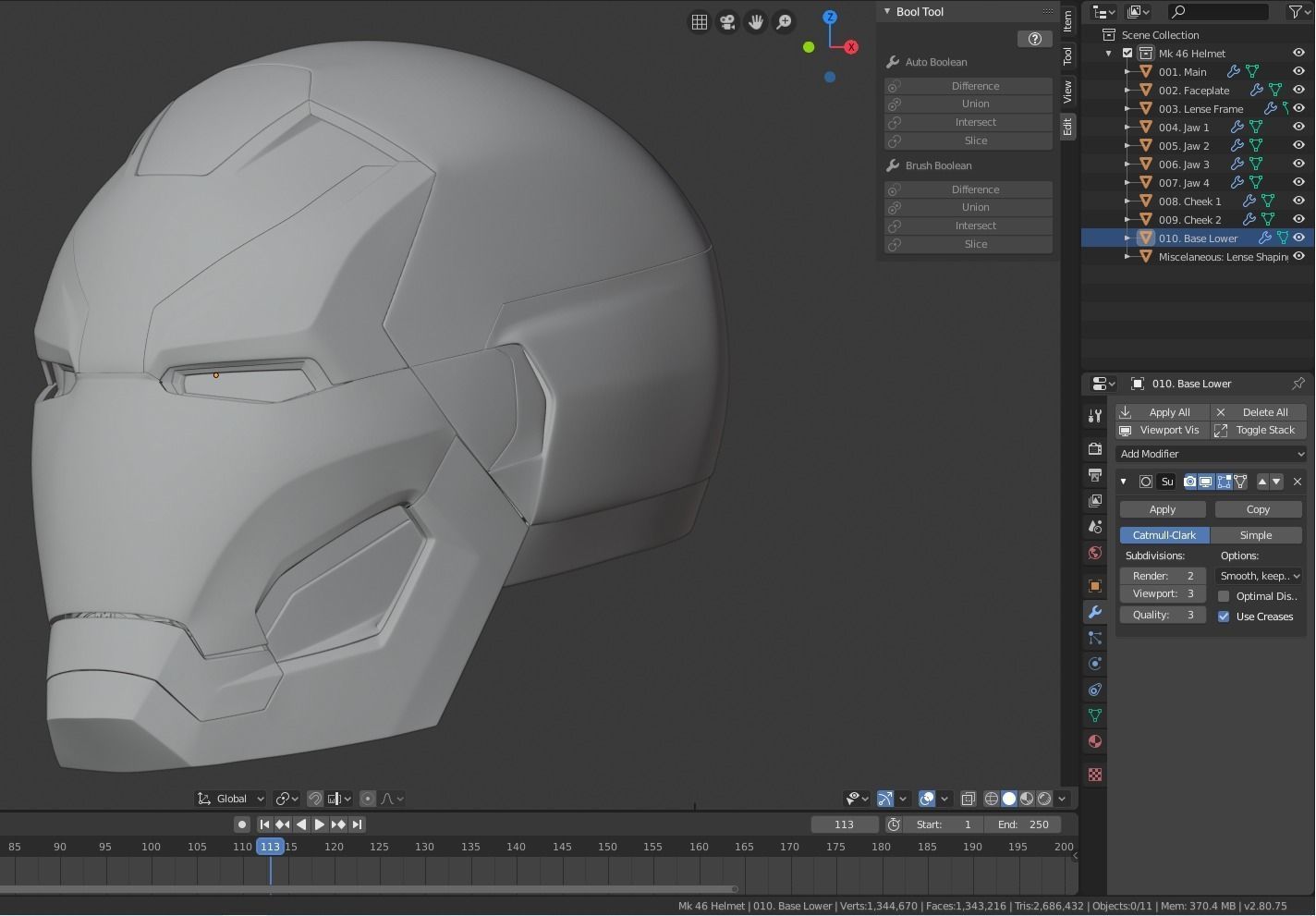
Task: Hide the 004. Jaw 1 object
Action: pyautogui.click(x=1298, y=128)
